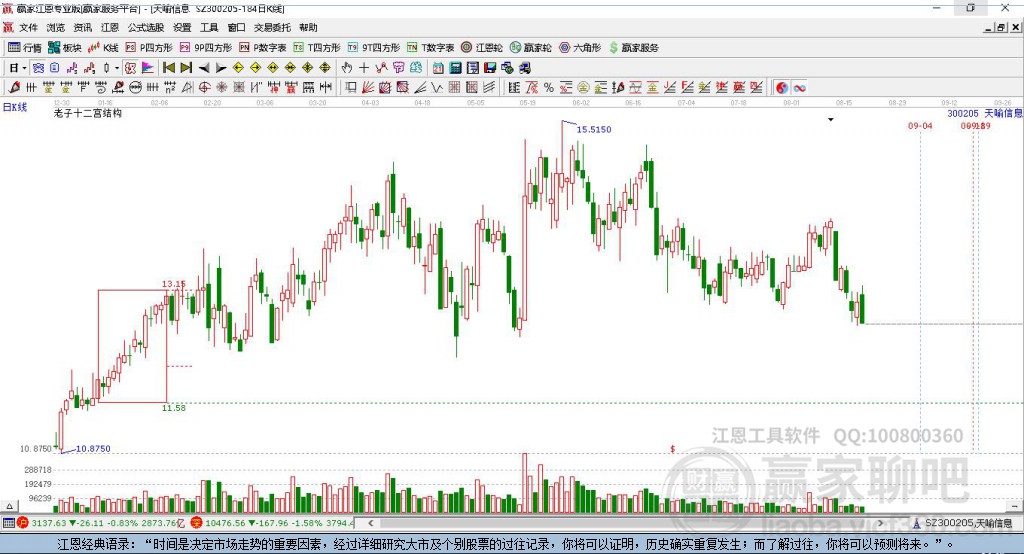Launch the 江恩轮 Gann wheel
This screenshot has height=554, width=1024.
(482, 48)
